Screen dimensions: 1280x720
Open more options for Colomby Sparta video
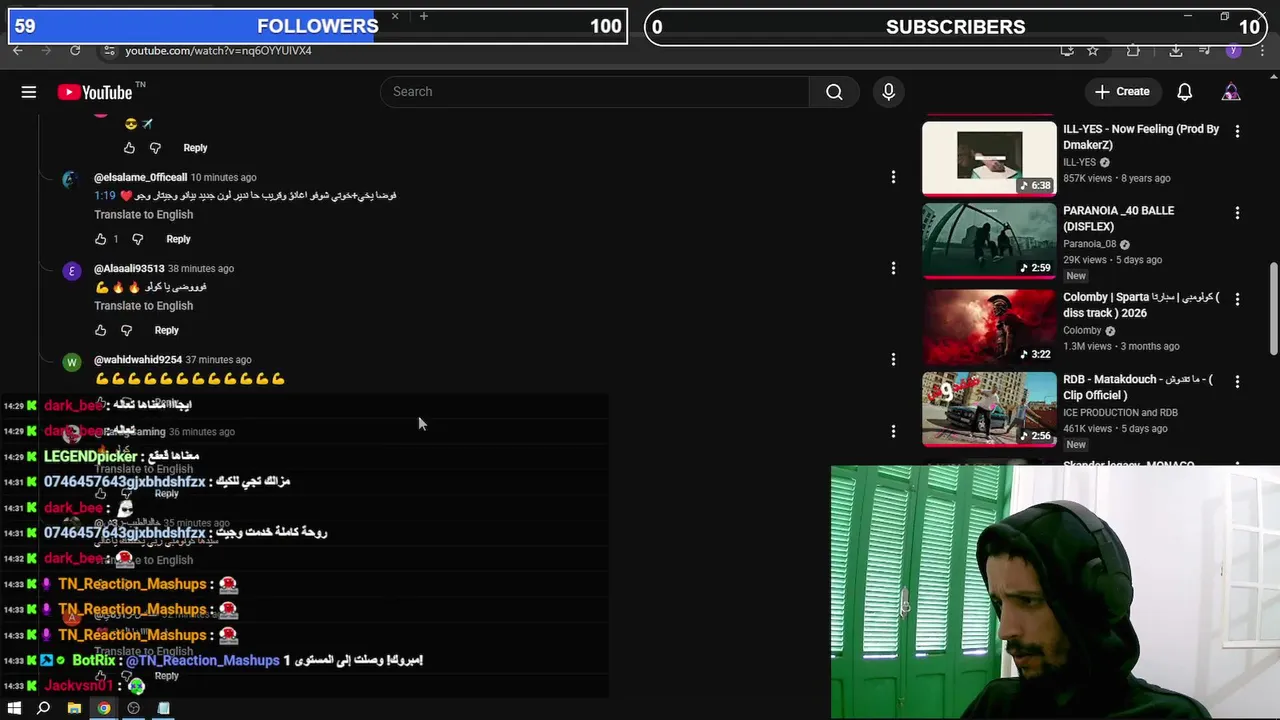pos(1237,299)
